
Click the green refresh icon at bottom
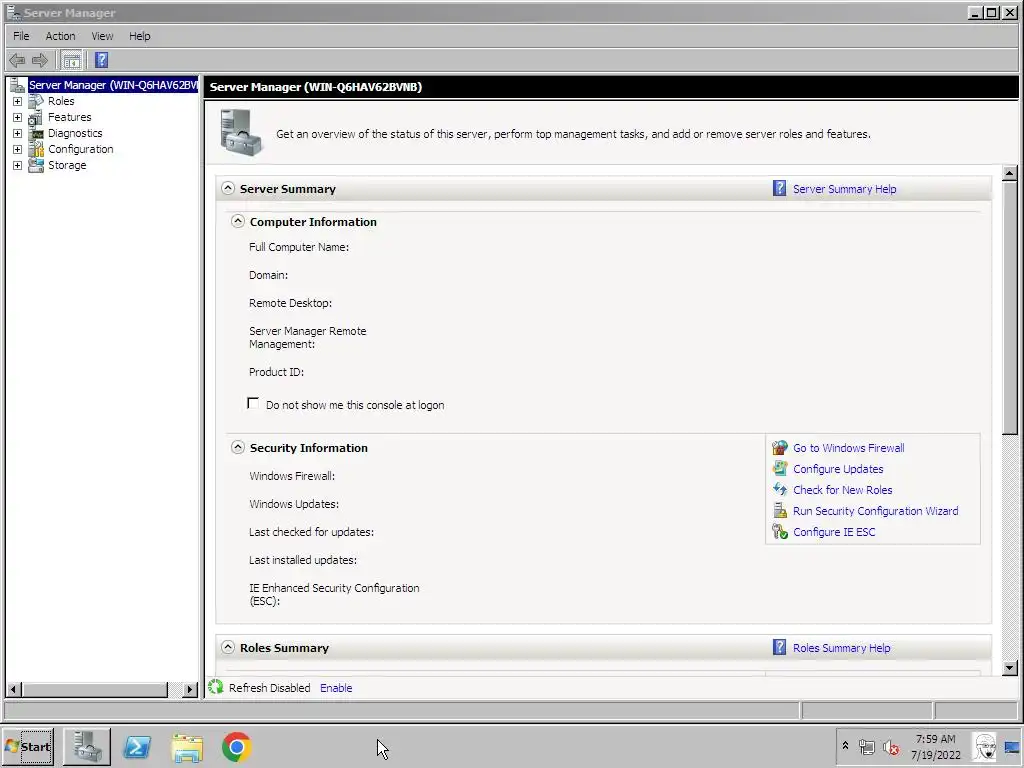[x=216, y=687]
